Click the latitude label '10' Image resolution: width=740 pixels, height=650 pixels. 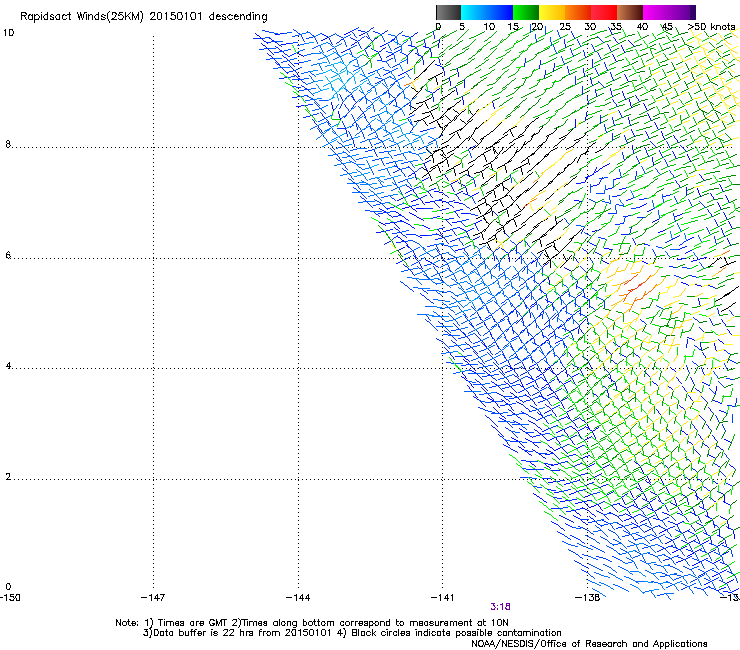point(8,33)
